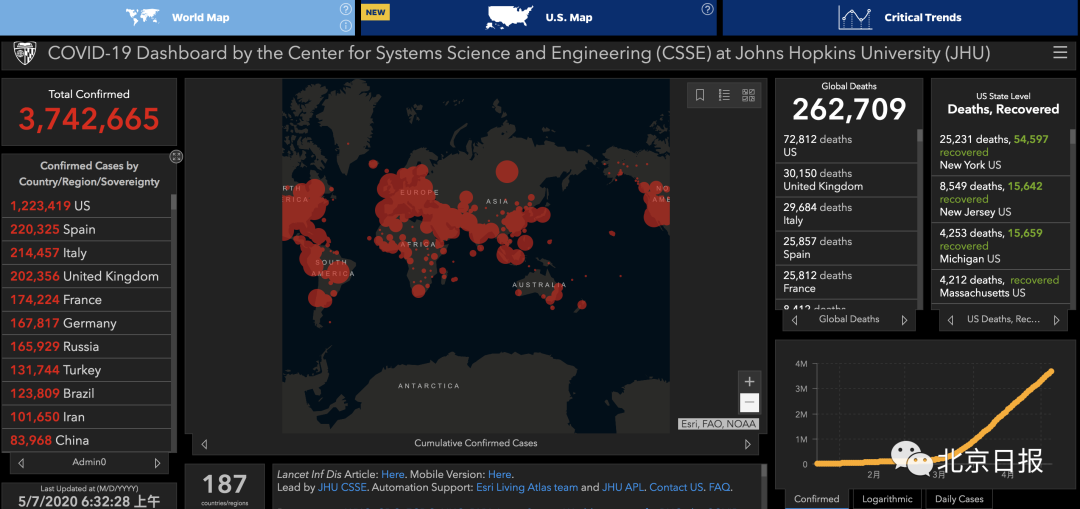This screenshot has height=509, width=1080.
Task: Zoom in on the map with plus
Action: (749, 381)
